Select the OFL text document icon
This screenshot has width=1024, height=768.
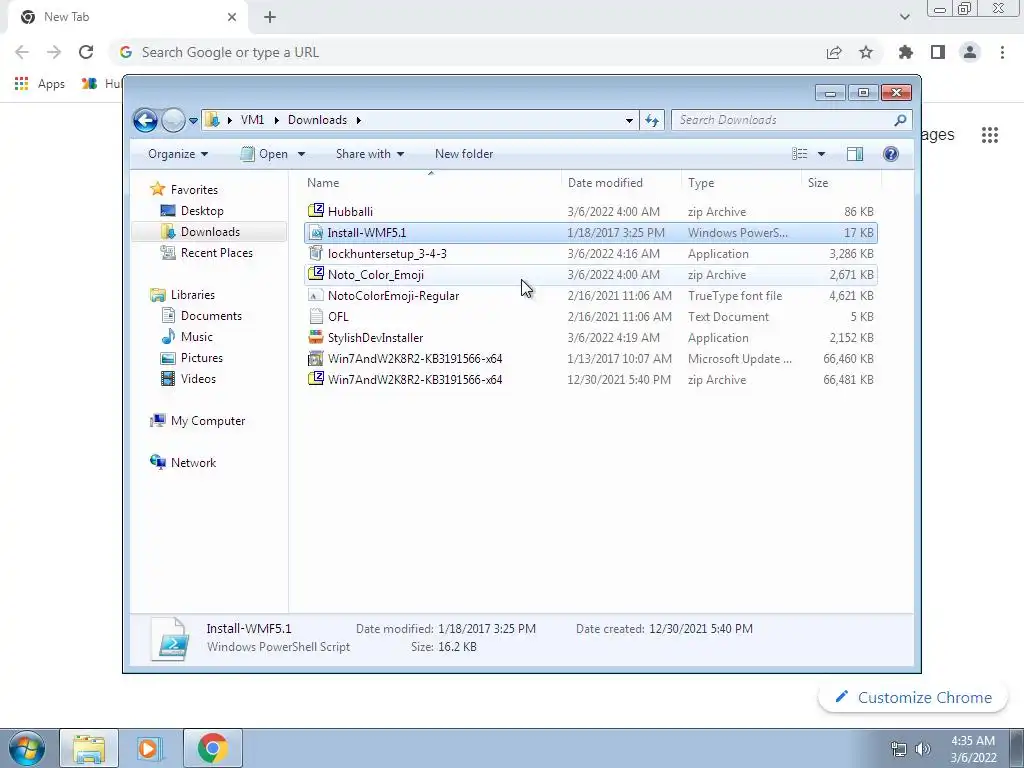point(316,317)
